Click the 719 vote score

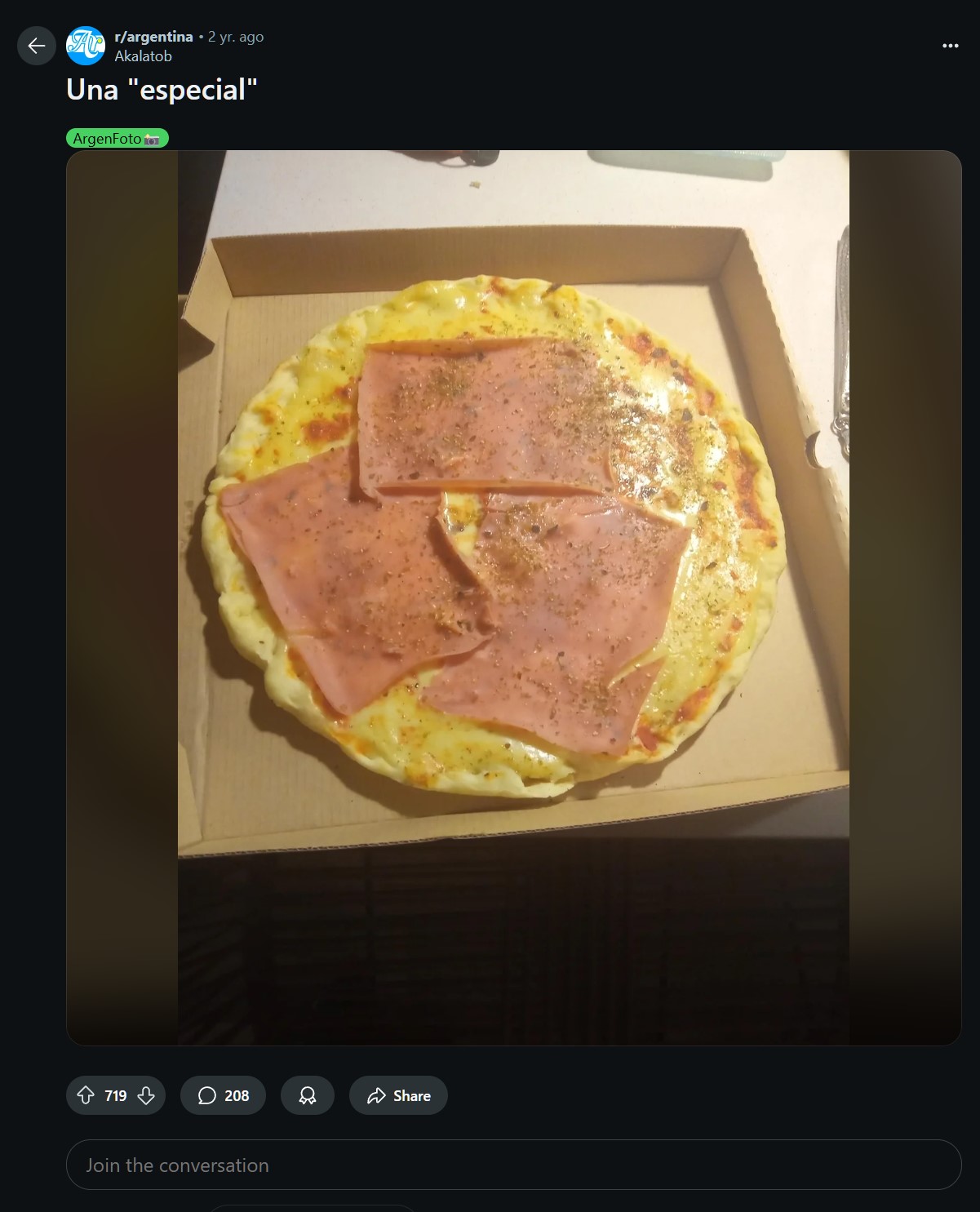point(116,1096)
